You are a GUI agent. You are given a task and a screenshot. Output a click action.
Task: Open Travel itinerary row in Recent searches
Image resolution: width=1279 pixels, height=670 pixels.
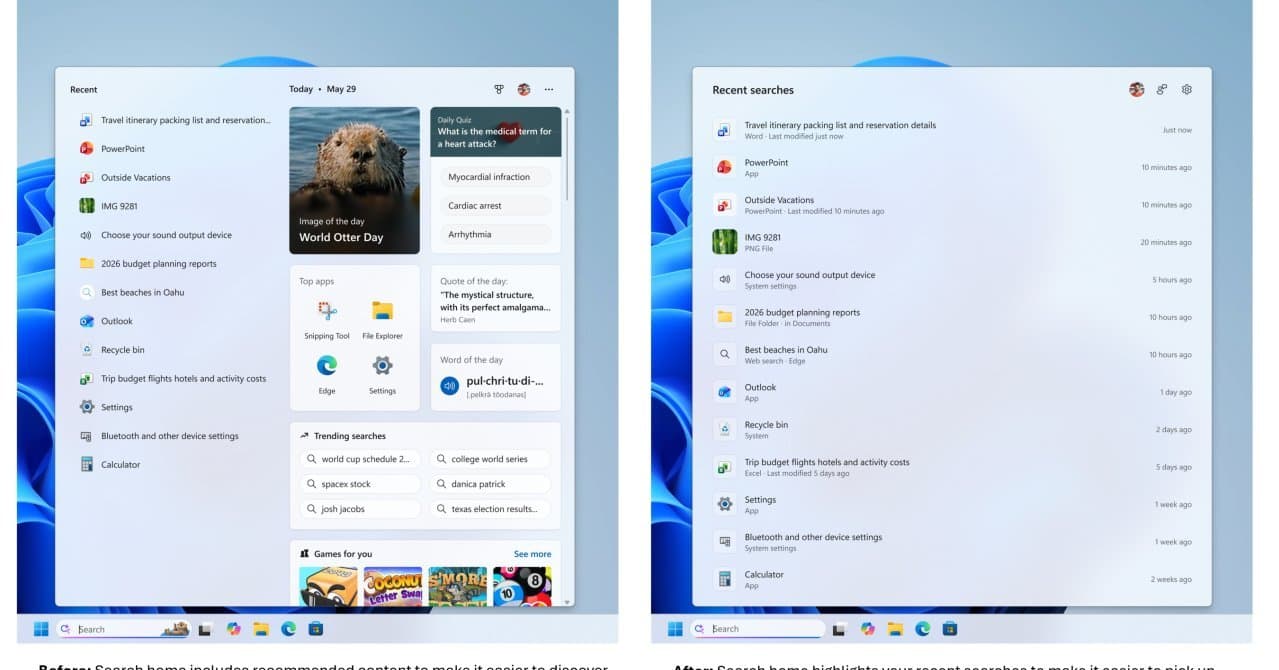click(x=952, y=130)
